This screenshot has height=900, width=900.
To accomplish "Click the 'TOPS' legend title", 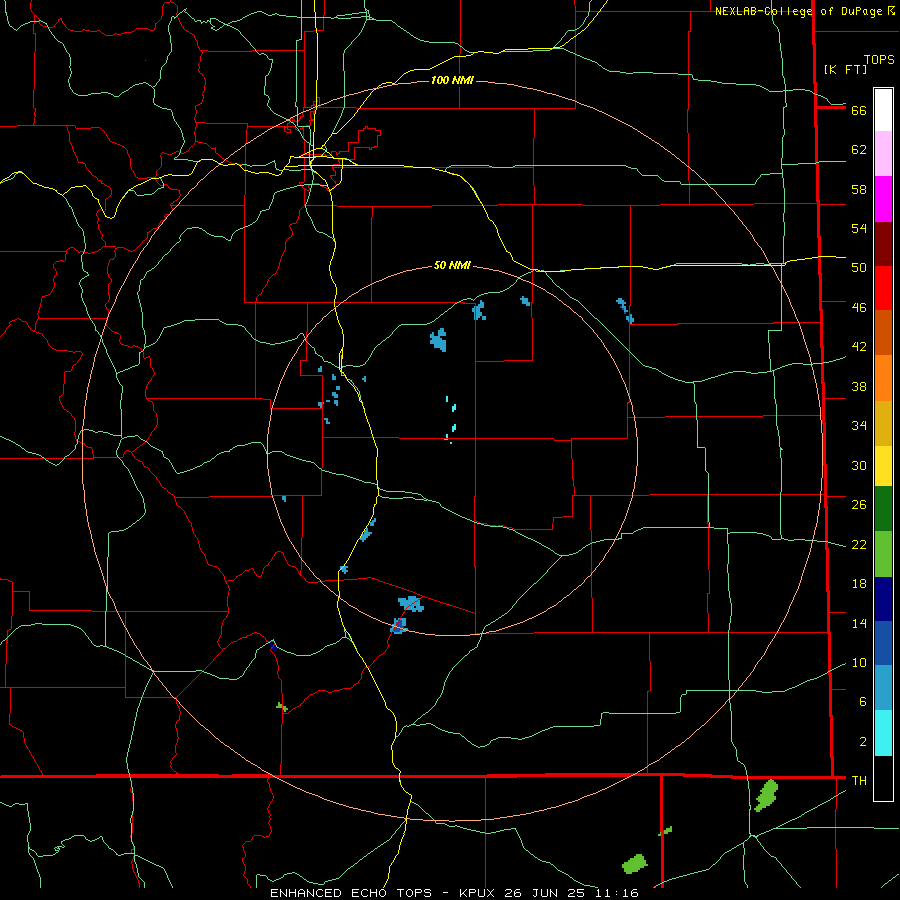I will (x=879, y=60).
